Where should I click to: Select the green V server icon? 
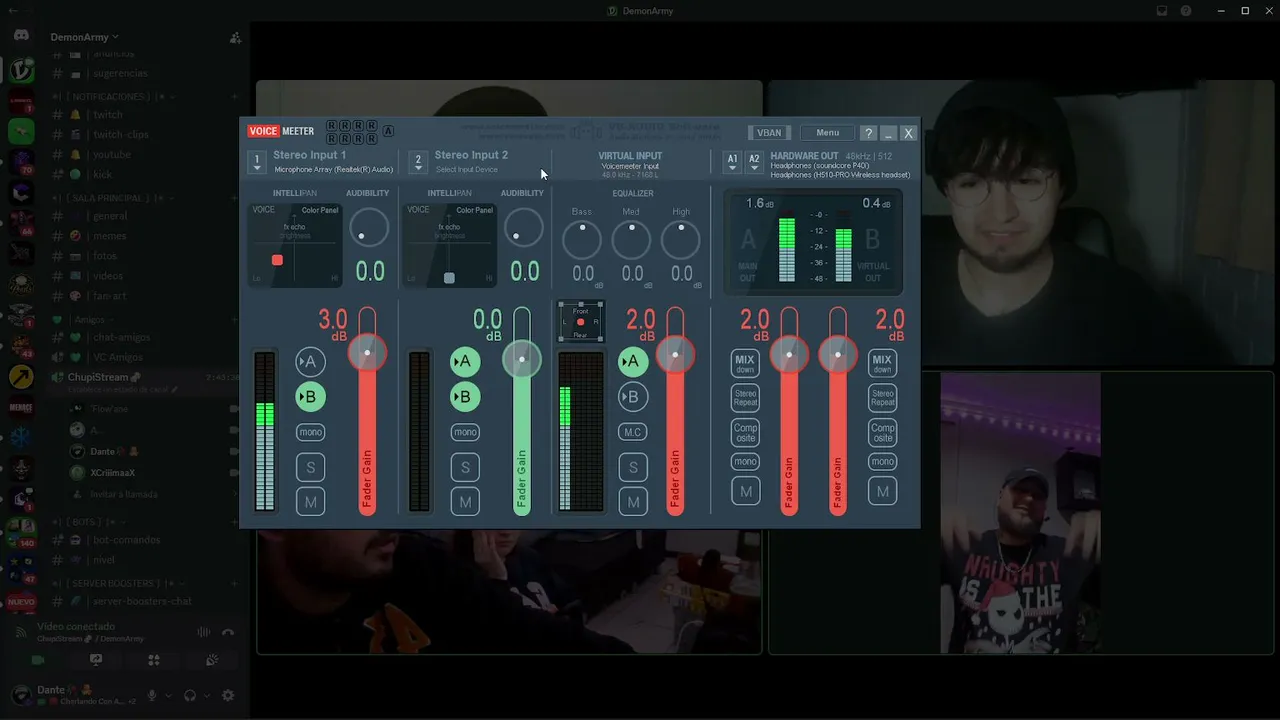[x=21, y=70]
